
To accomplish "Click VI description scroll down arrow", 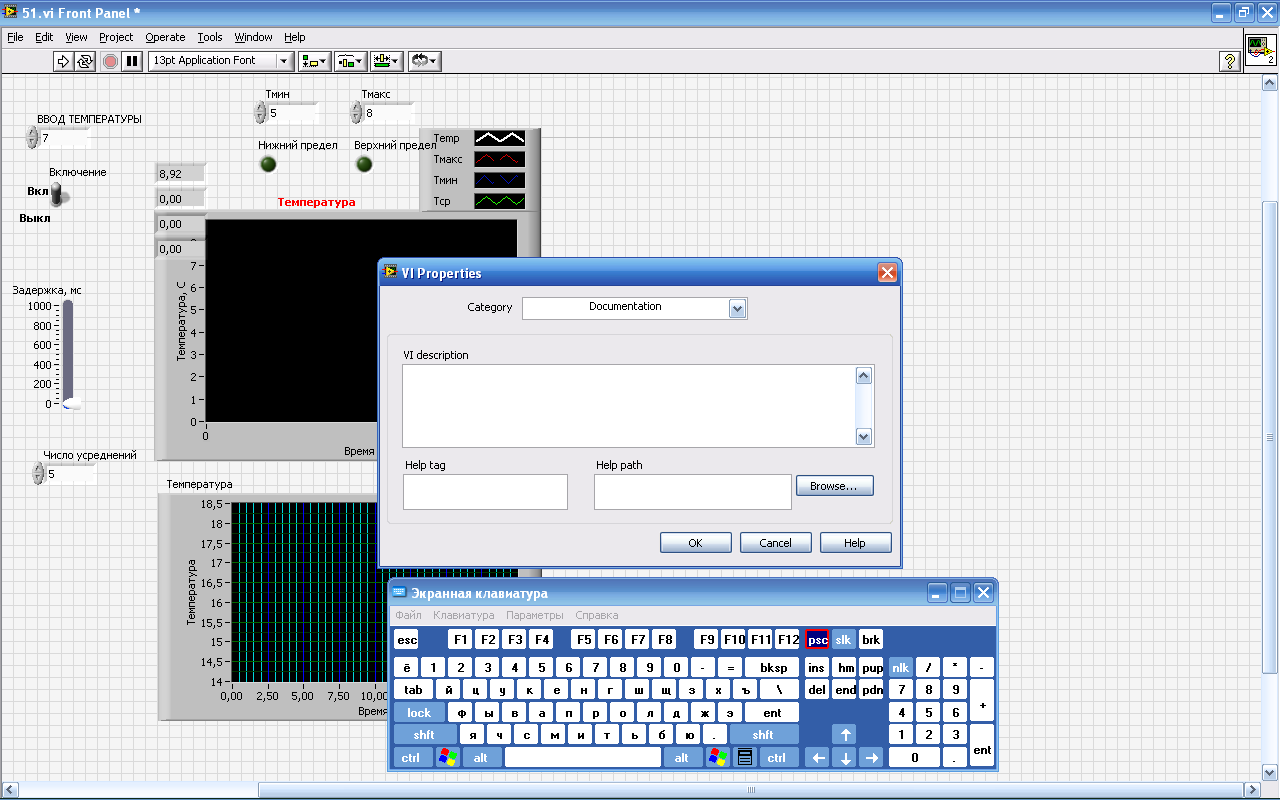I will point(864,437).
